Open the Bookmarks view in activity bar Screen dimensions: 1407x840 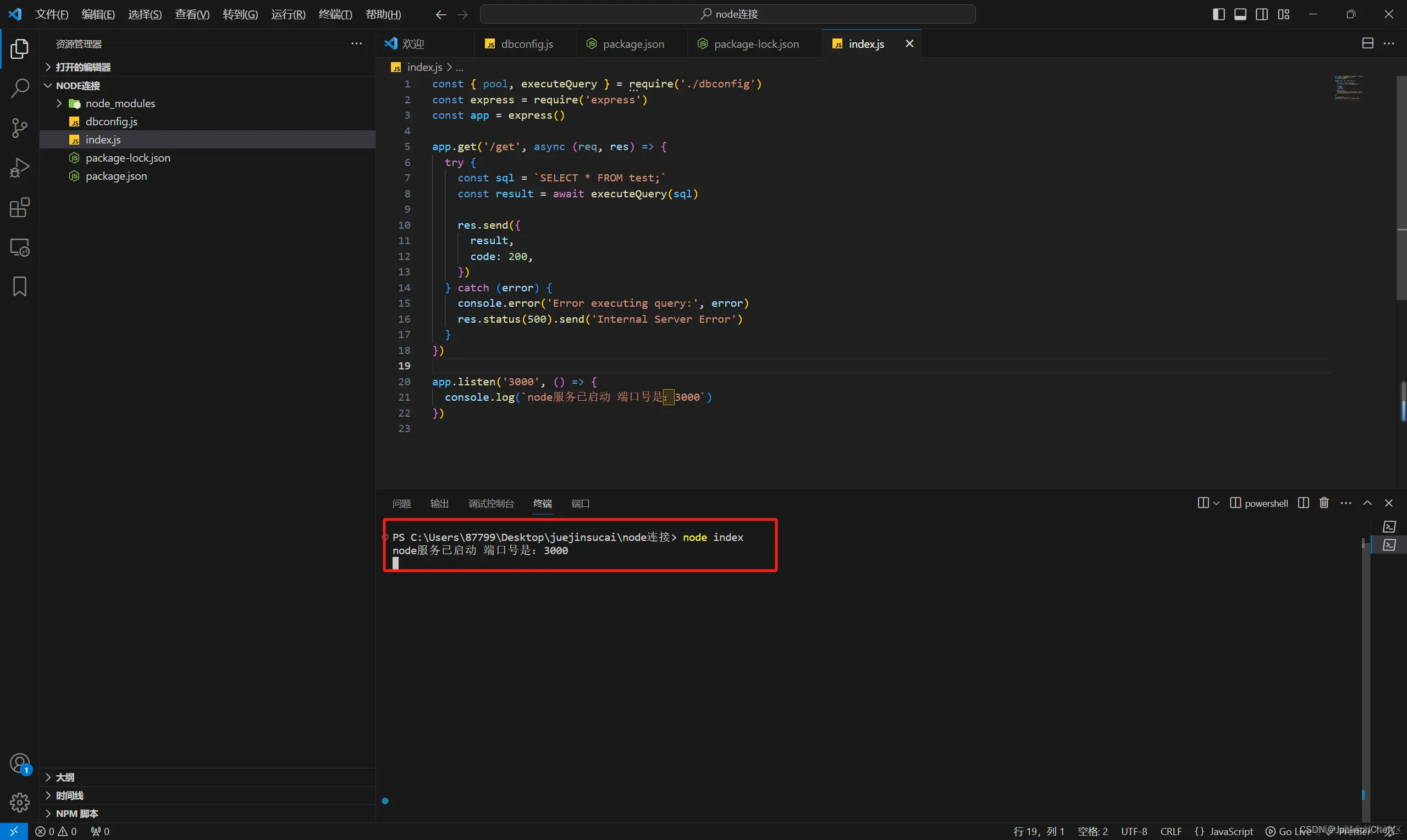click(20, 286)
